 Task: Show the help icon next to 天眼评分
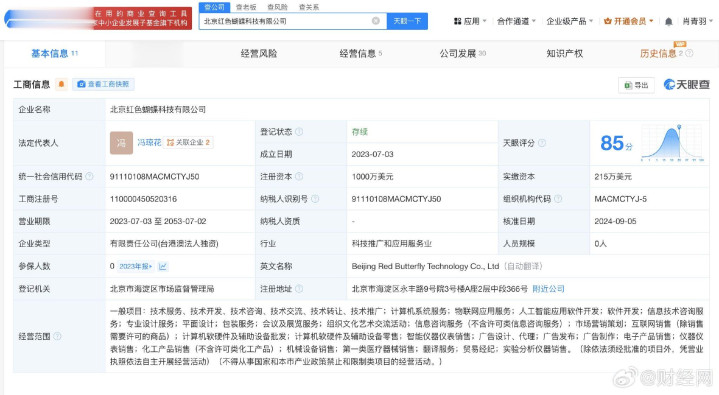click(542, 143)
